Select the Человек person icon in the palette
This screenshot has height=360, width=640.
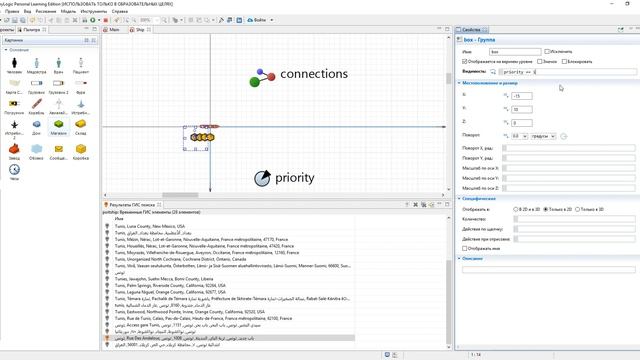point(14,63)
